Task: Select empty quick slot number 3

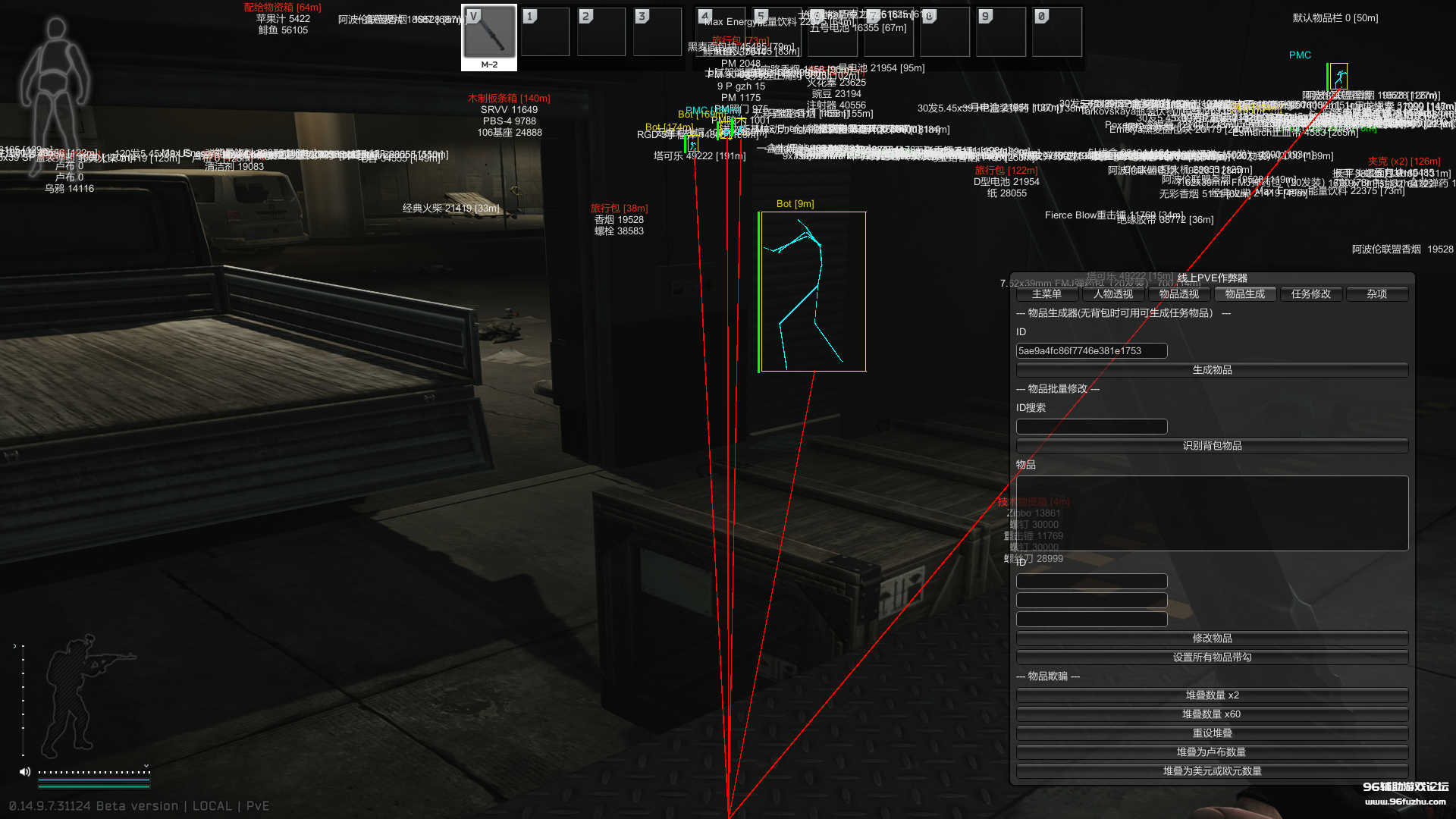Action: click(657, 32)
